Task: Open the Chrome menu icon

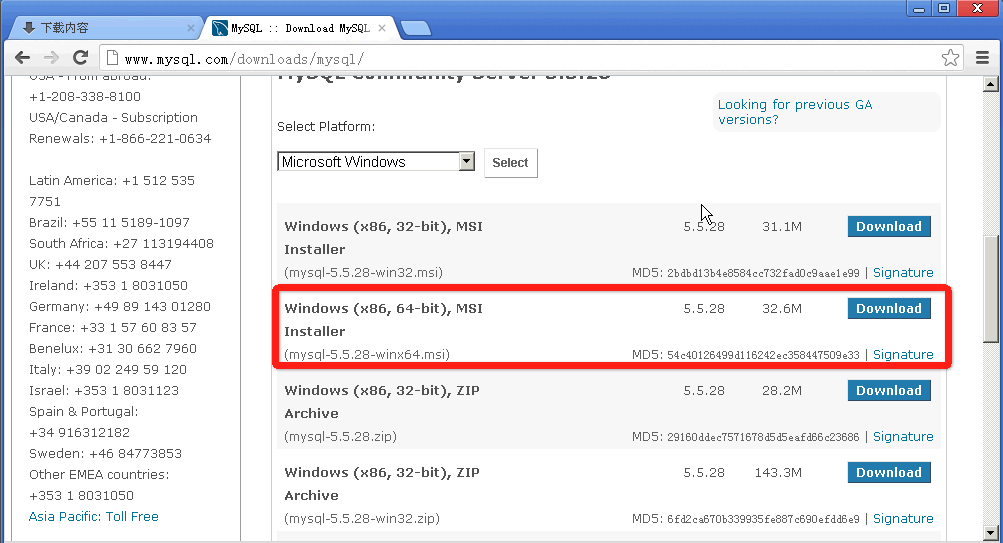Action: (982, 58)
